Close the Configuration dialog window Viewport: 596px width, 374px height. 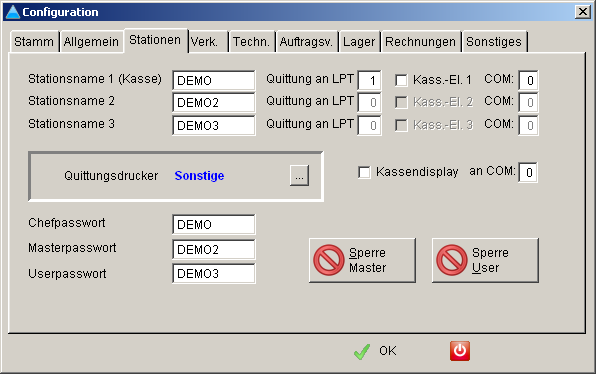(x=582, y=12)
